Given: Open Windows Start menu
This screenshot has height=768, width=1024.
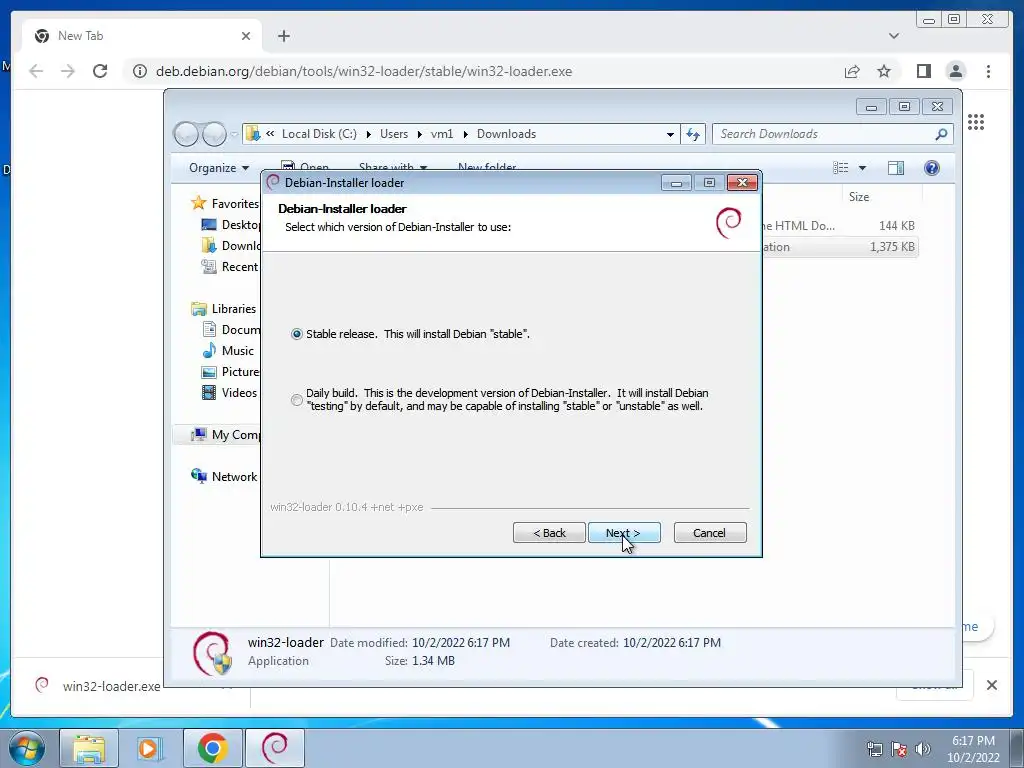Looking at the screenshot, I should 27,748.
